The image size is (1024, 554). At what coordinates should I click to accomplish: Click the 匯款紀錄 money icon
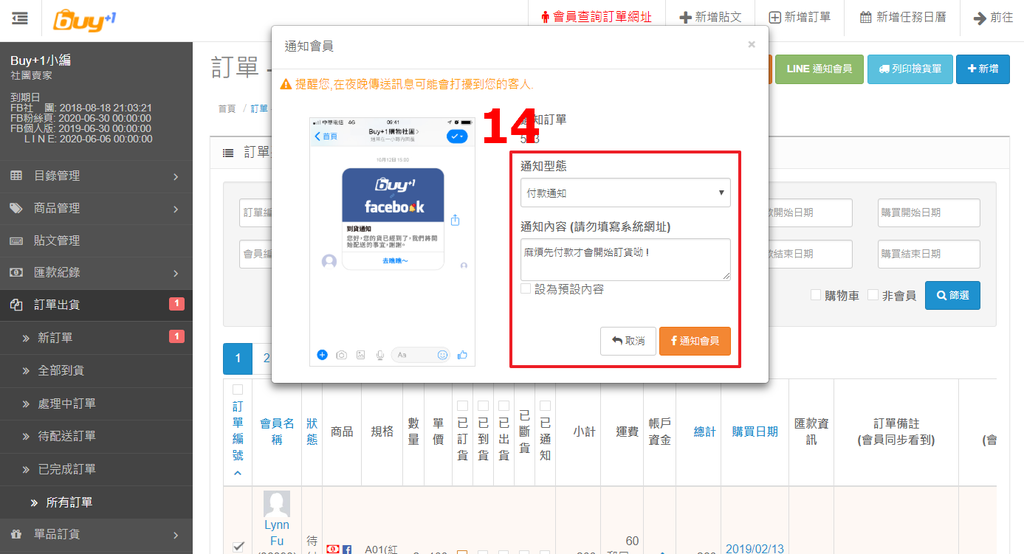pyautogui.click(x=16, y=272)
